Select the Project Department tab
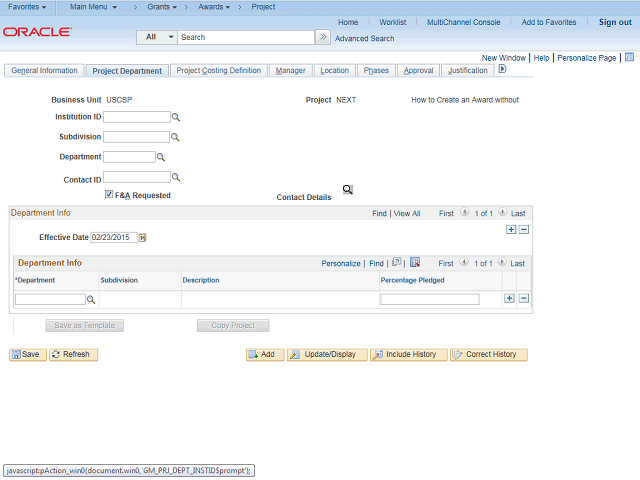The height and width of the screenshot is (480, 640). pos(127,71)
